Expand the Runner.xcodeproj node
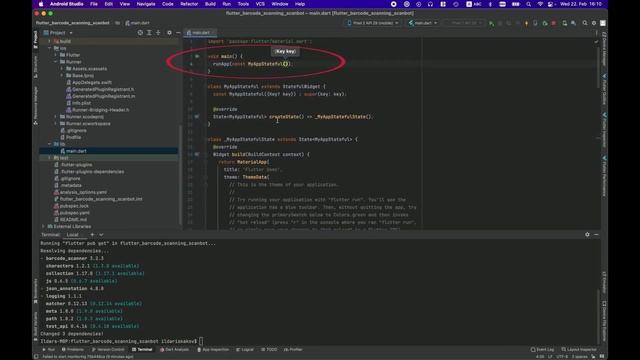The height and width of the screenshot is (360, 640). (56, 117)
